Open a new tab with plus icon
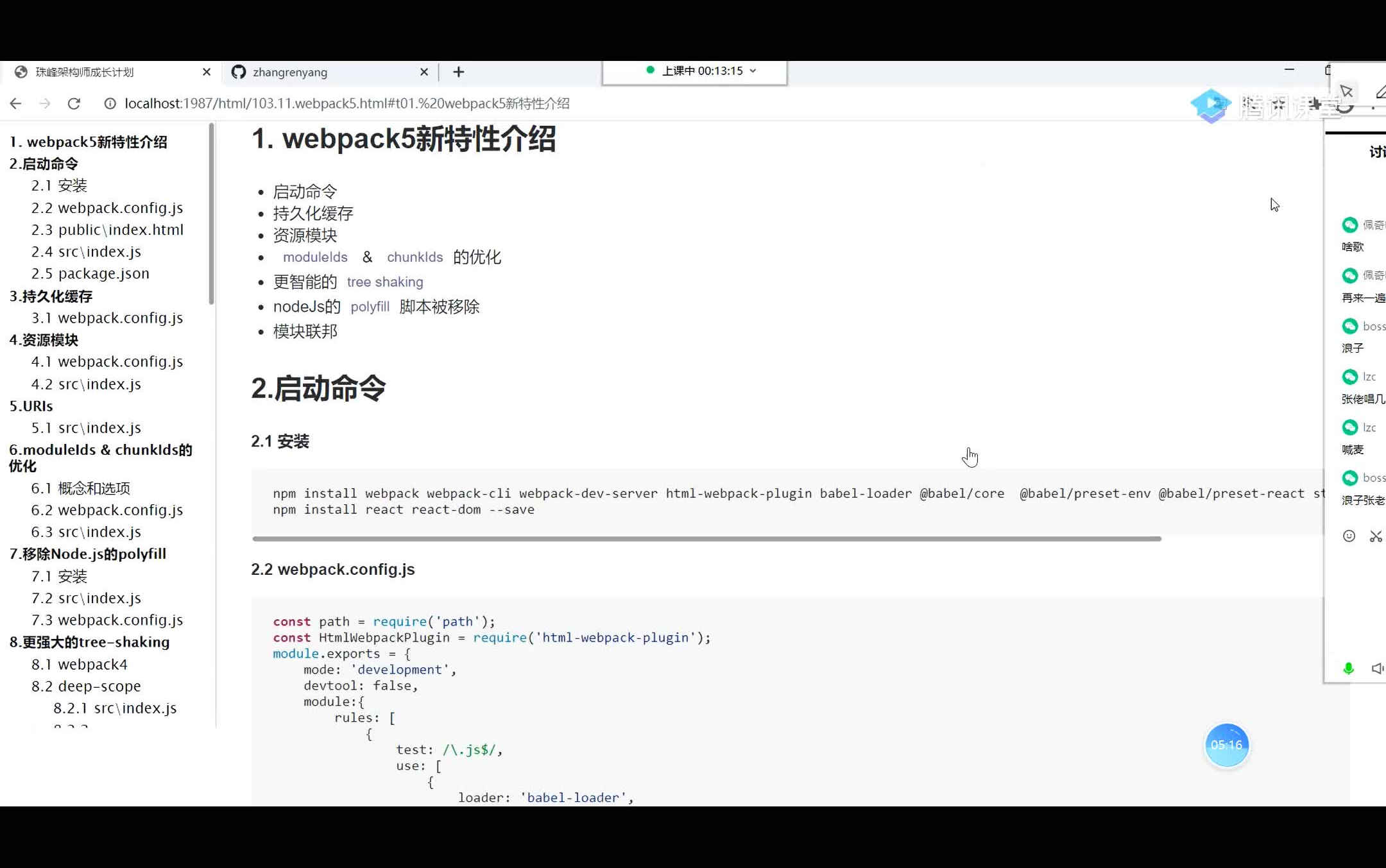The width and height of the screenshot is (1386, 868). [x=458, y=72]
